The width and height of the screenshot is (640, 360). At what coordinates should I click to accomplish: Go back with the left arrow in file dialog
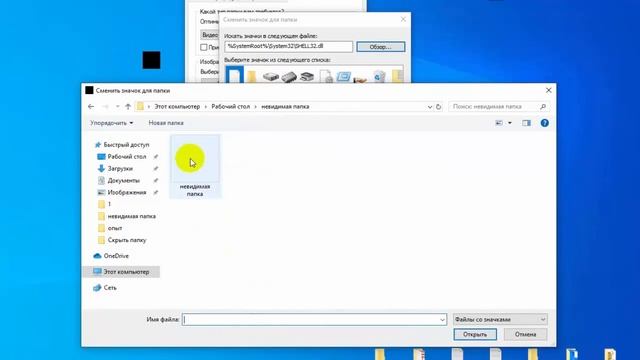click(91, 107)
